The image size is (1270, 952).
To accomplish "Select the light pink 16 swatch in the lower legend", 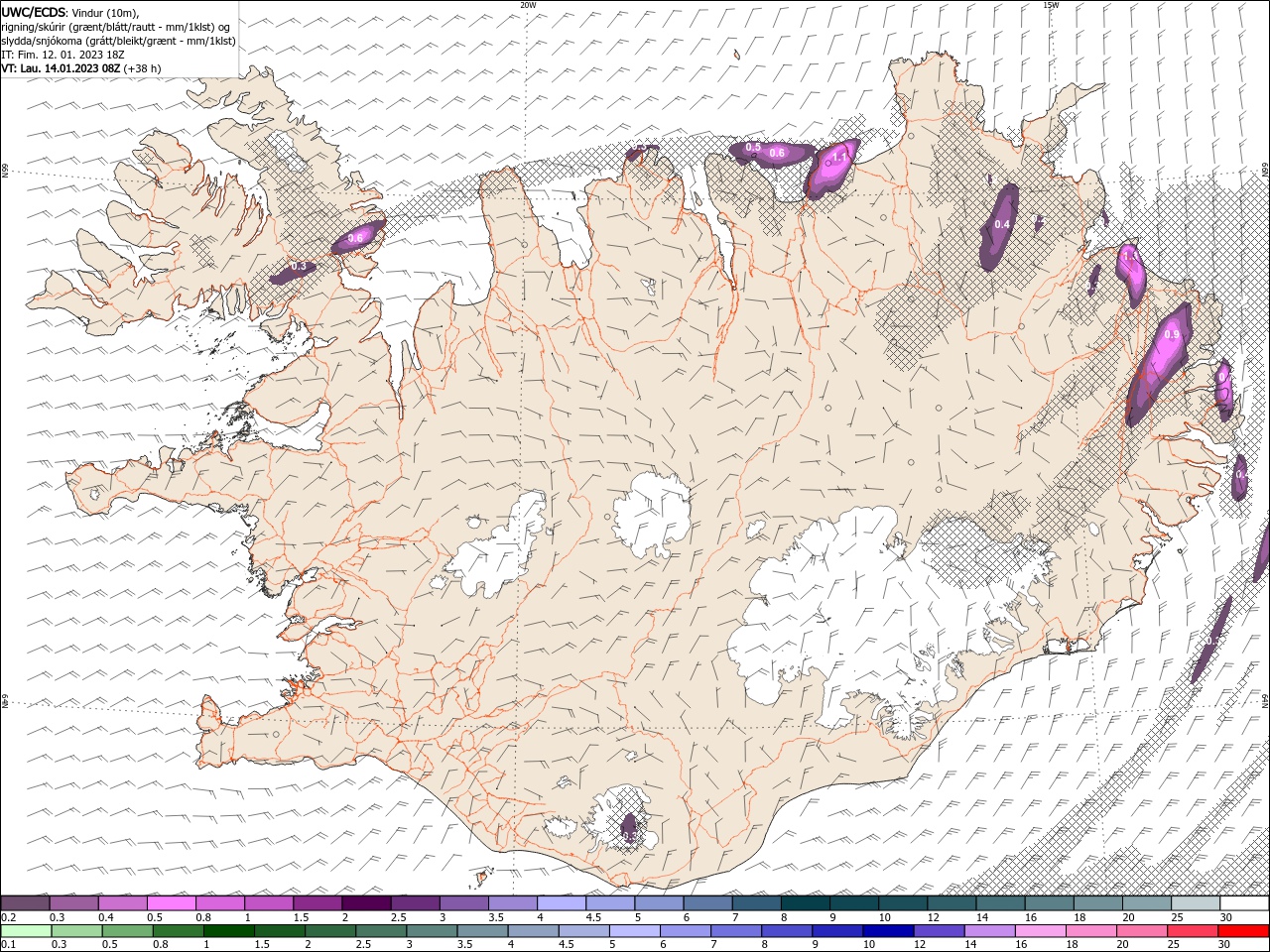I will coord(1041,931).
